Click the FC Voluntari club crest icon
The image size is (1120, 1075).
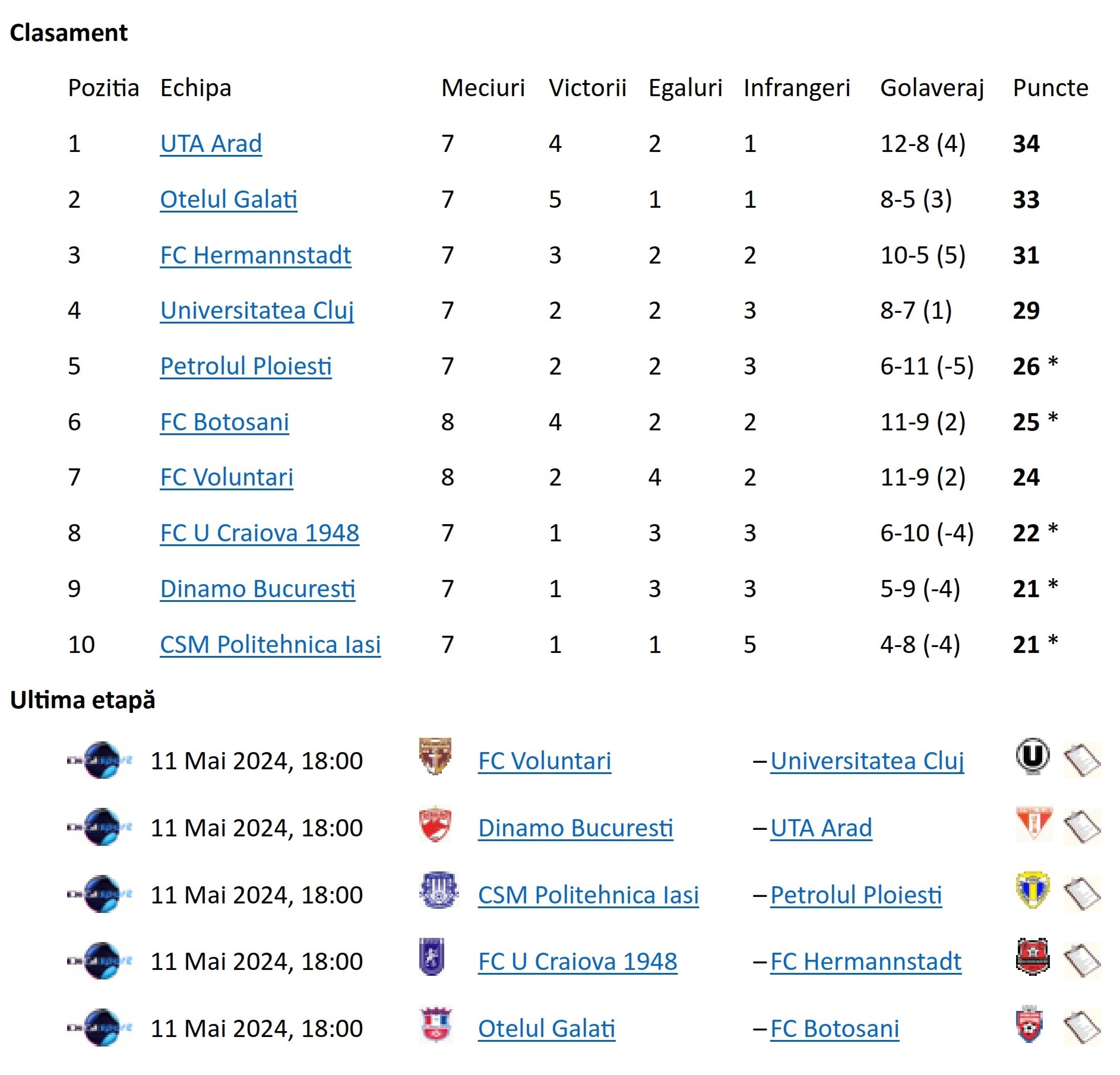click(x=435, y=756)
